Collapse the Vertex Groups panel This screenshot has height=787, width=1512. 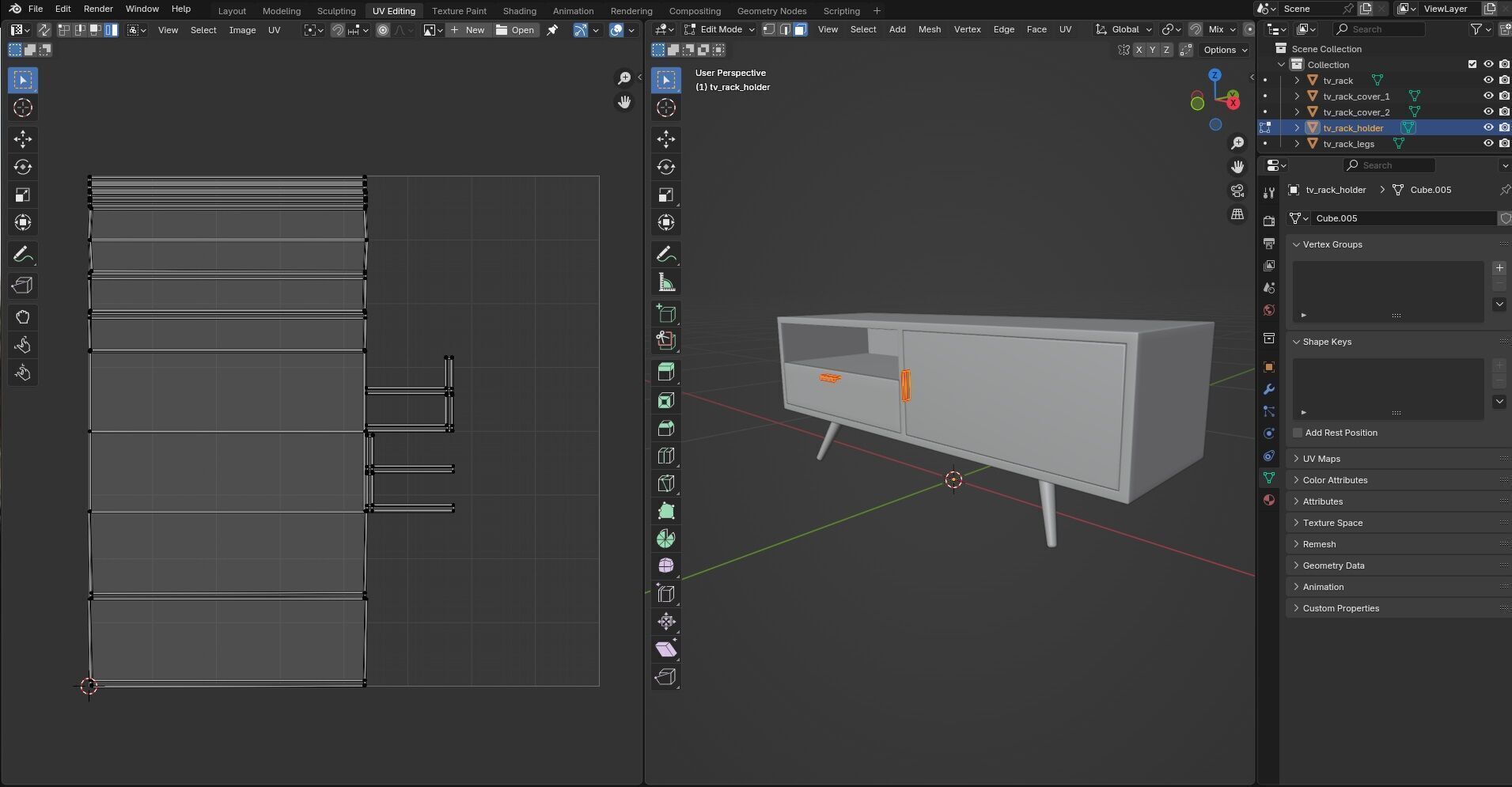click(x=1332, y=244)
